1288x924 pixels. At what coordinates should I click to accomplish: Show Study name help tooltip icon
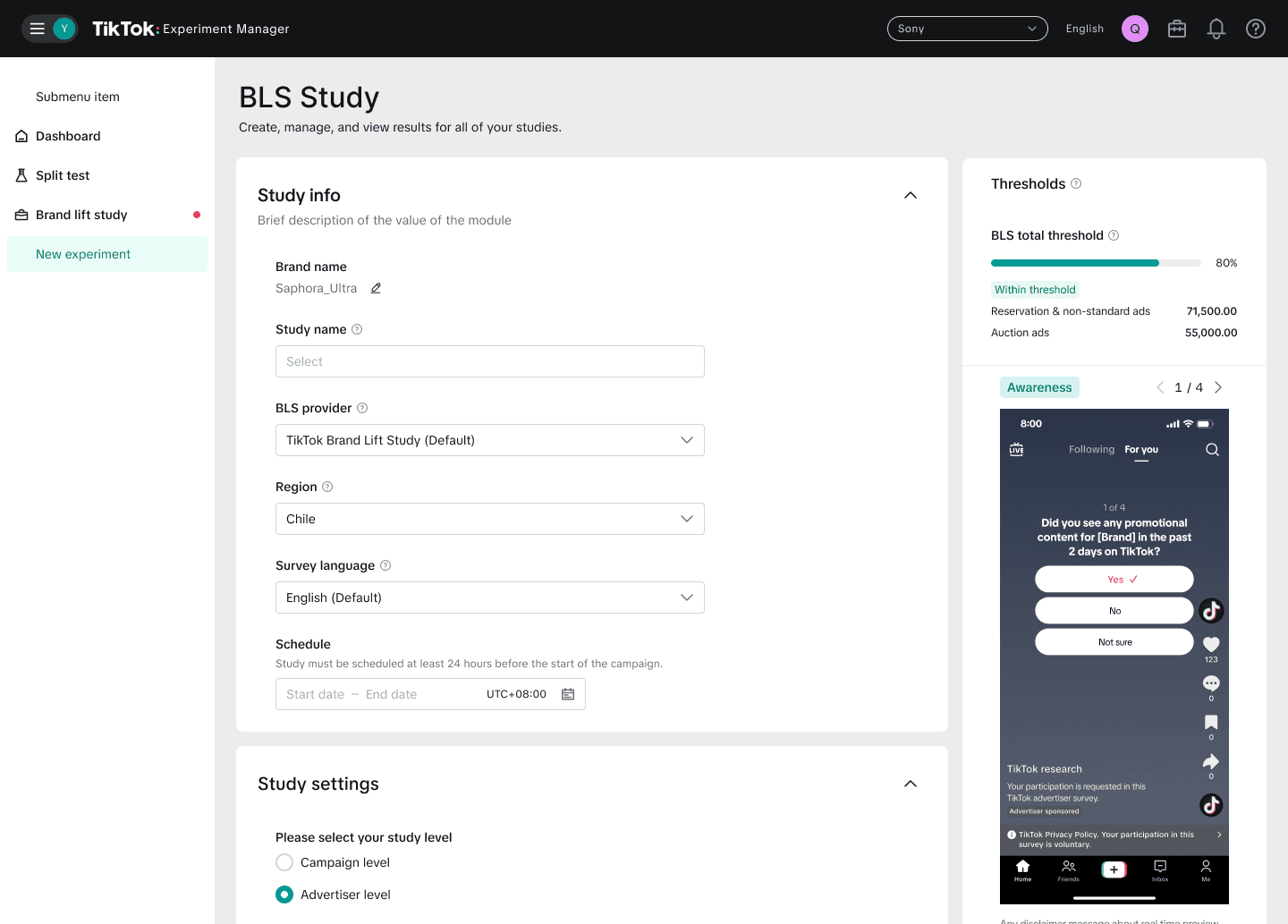tap(357, 329)
